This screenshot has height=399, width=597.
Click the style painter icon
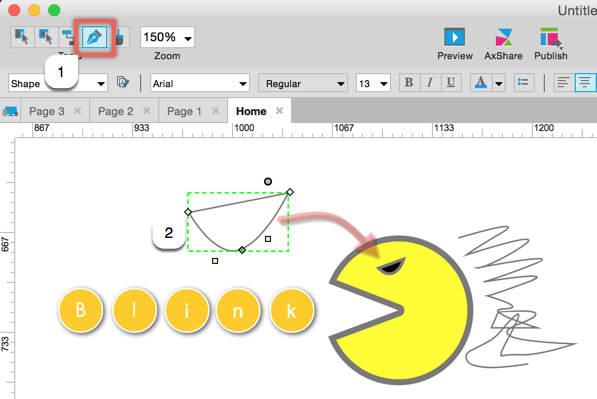[x=123, y=82]
